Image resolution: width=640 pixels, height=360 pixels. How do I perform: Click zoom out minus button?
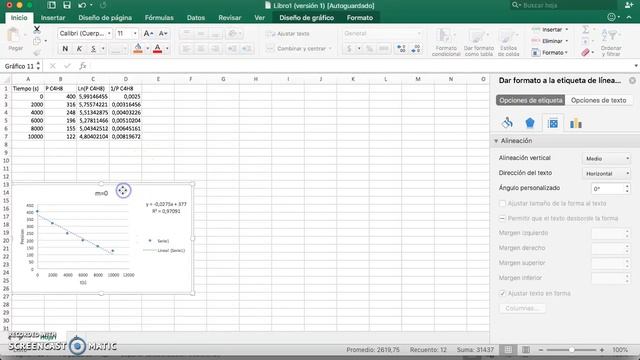[541, 350]
